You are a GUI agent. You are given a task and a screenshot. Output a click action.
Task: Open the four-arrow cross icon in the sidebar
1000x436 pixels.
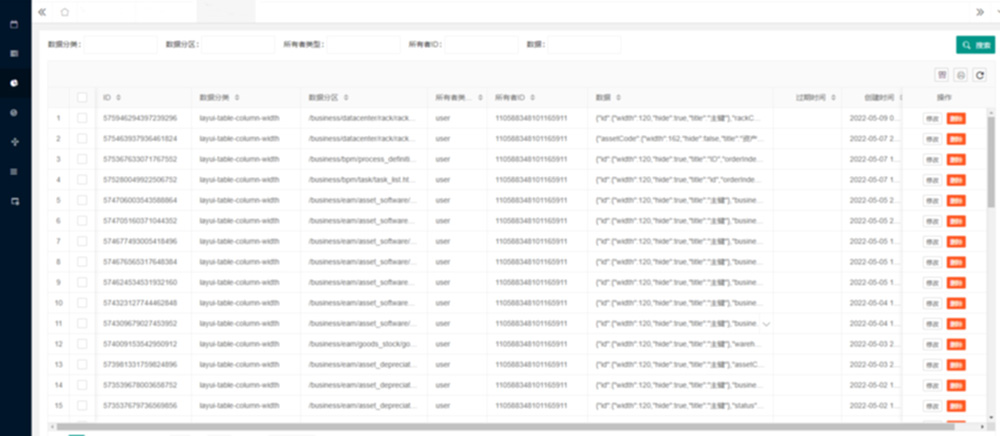pyautogui.click(x=15, y=142)
